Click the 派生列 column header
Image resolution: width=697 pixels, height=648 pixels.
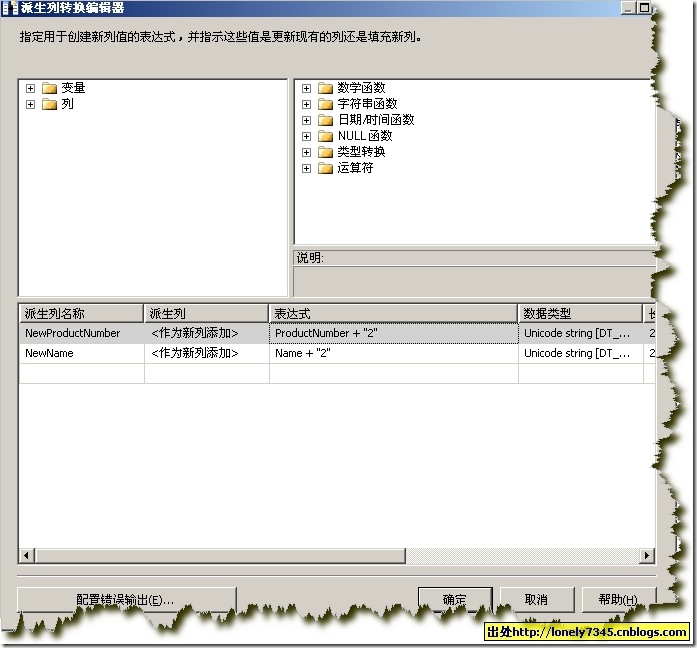click(x=206, y=314)
